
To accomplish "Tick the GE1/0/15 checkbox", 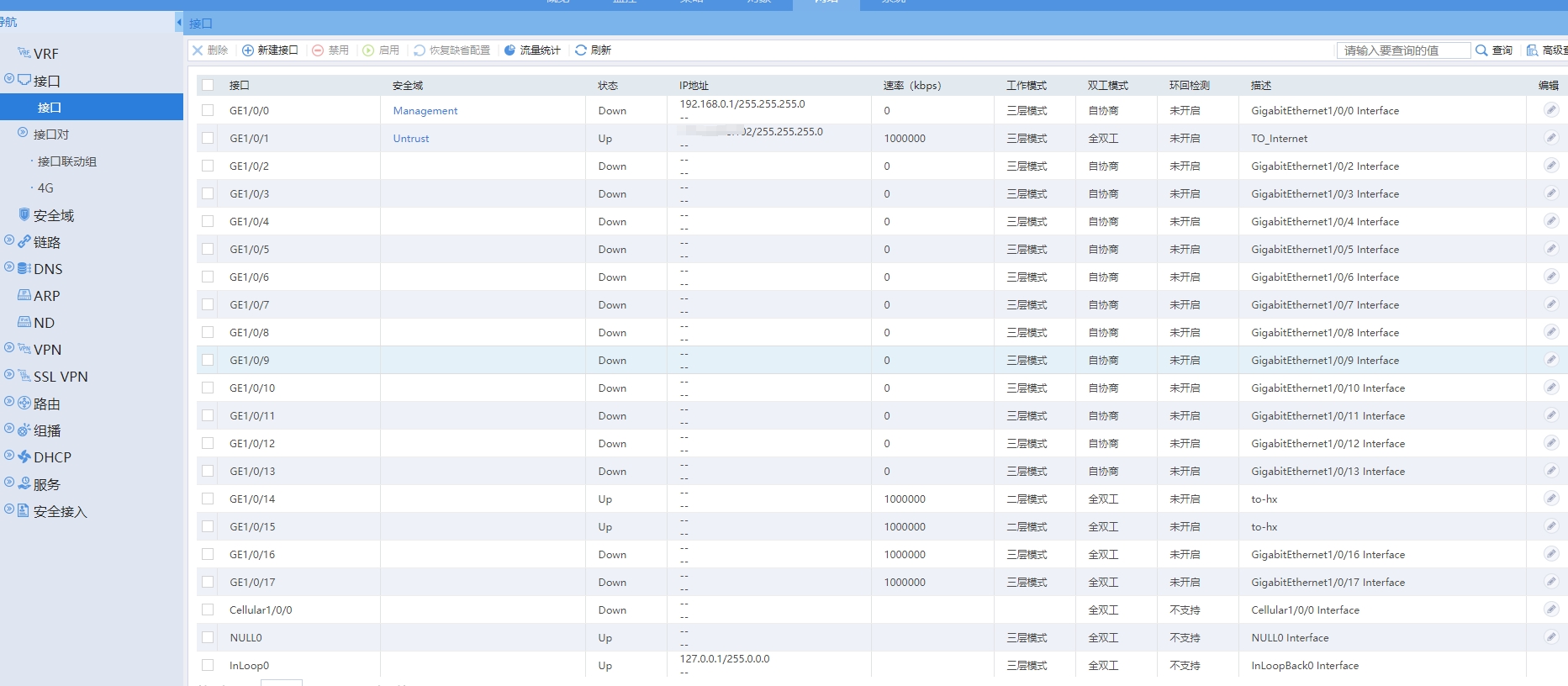I will 208,526.
